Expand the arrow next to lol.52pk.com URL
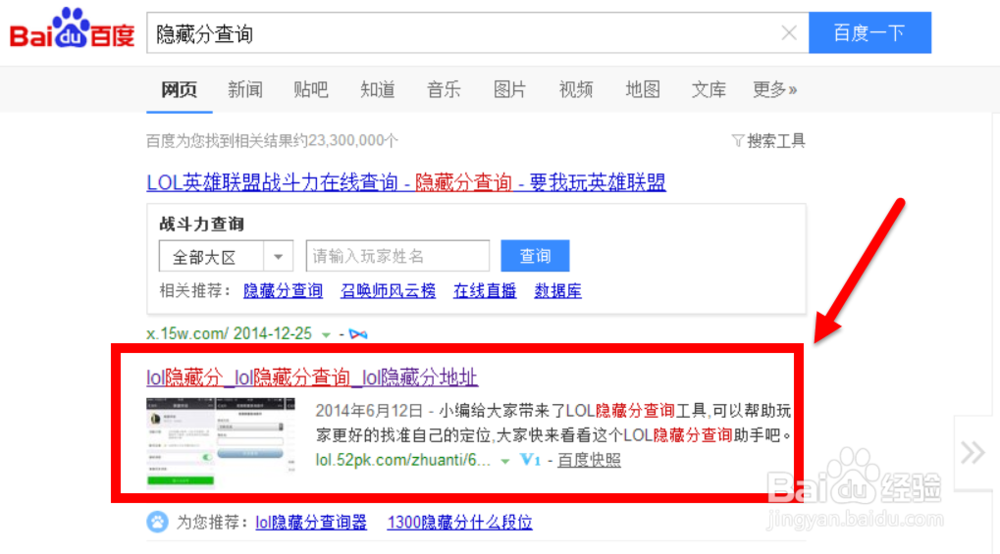Screen dimensions: 1000x554 (x=505, y=461)
